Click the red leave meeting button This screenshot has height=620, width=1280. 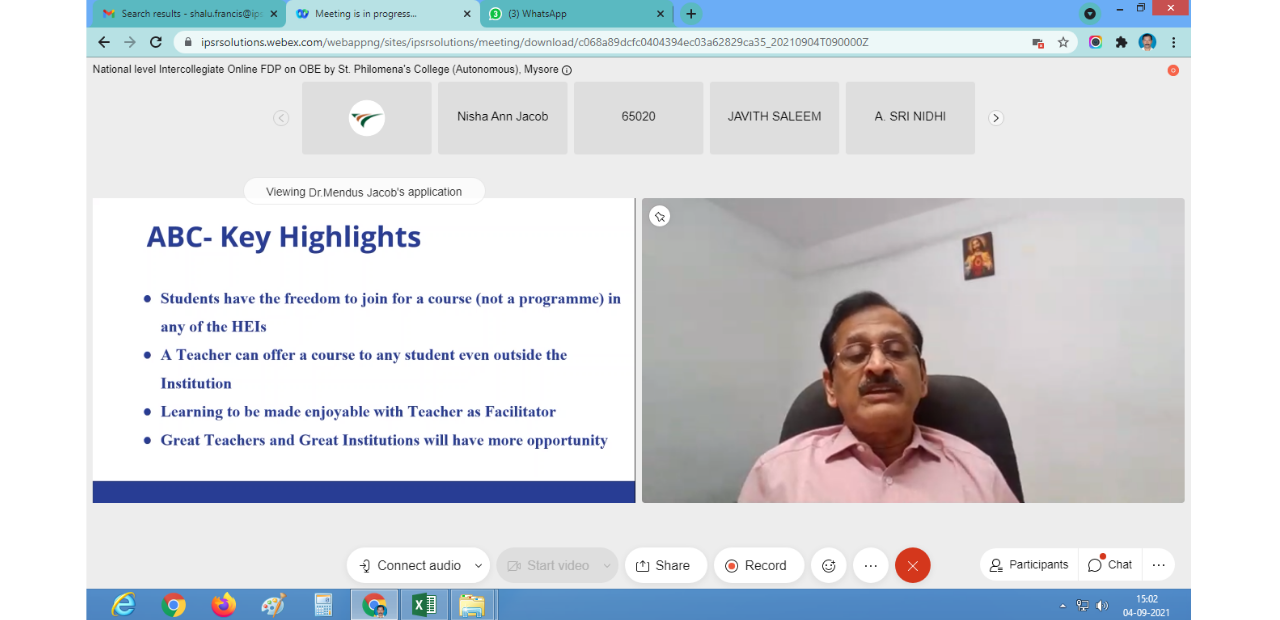pyautogui.click(x=912, y=565)
